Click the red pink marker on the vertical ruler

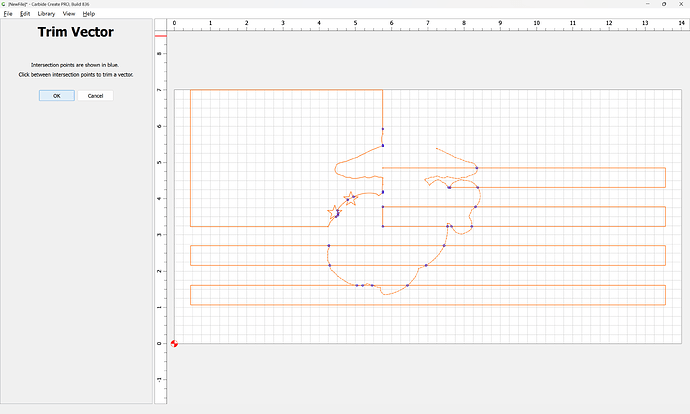point(160,37)
